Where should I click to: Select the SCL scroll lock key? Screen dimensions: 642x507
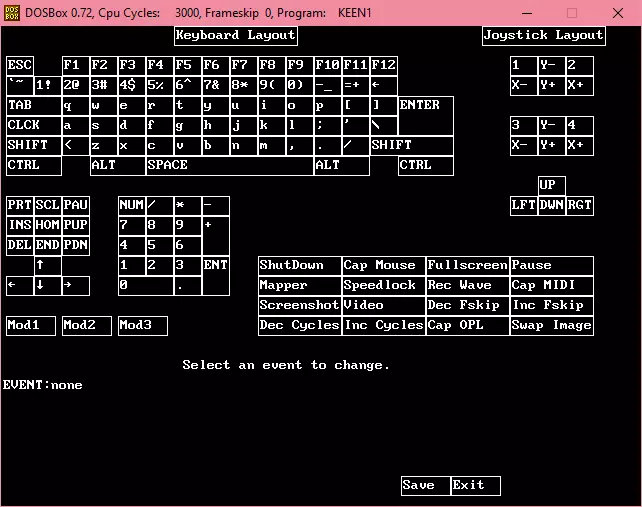pyautogui.click(x=47, y=205)
